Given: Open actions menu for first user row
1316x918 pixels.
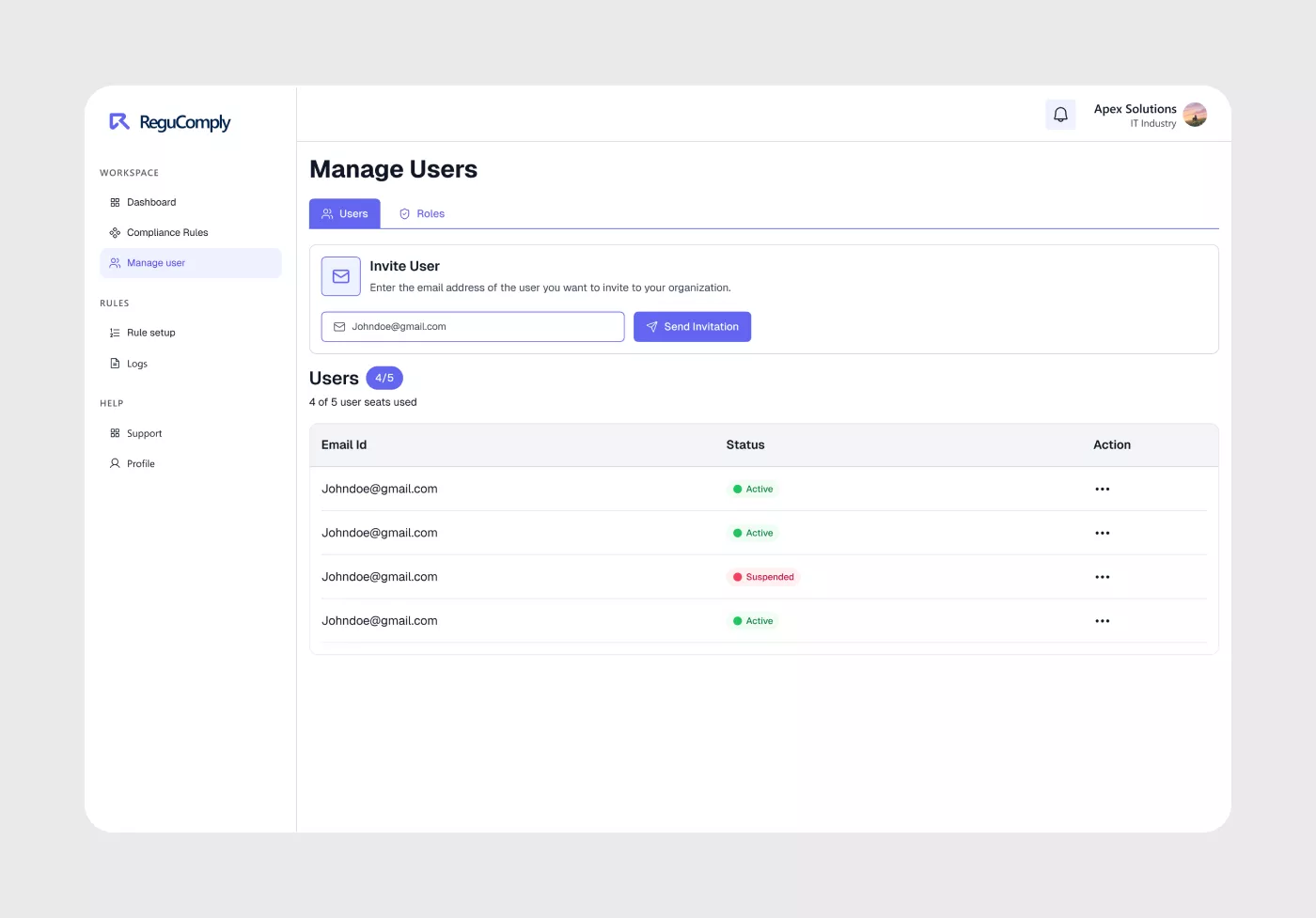Looking at the screenshot, I should coord(1103,489).
